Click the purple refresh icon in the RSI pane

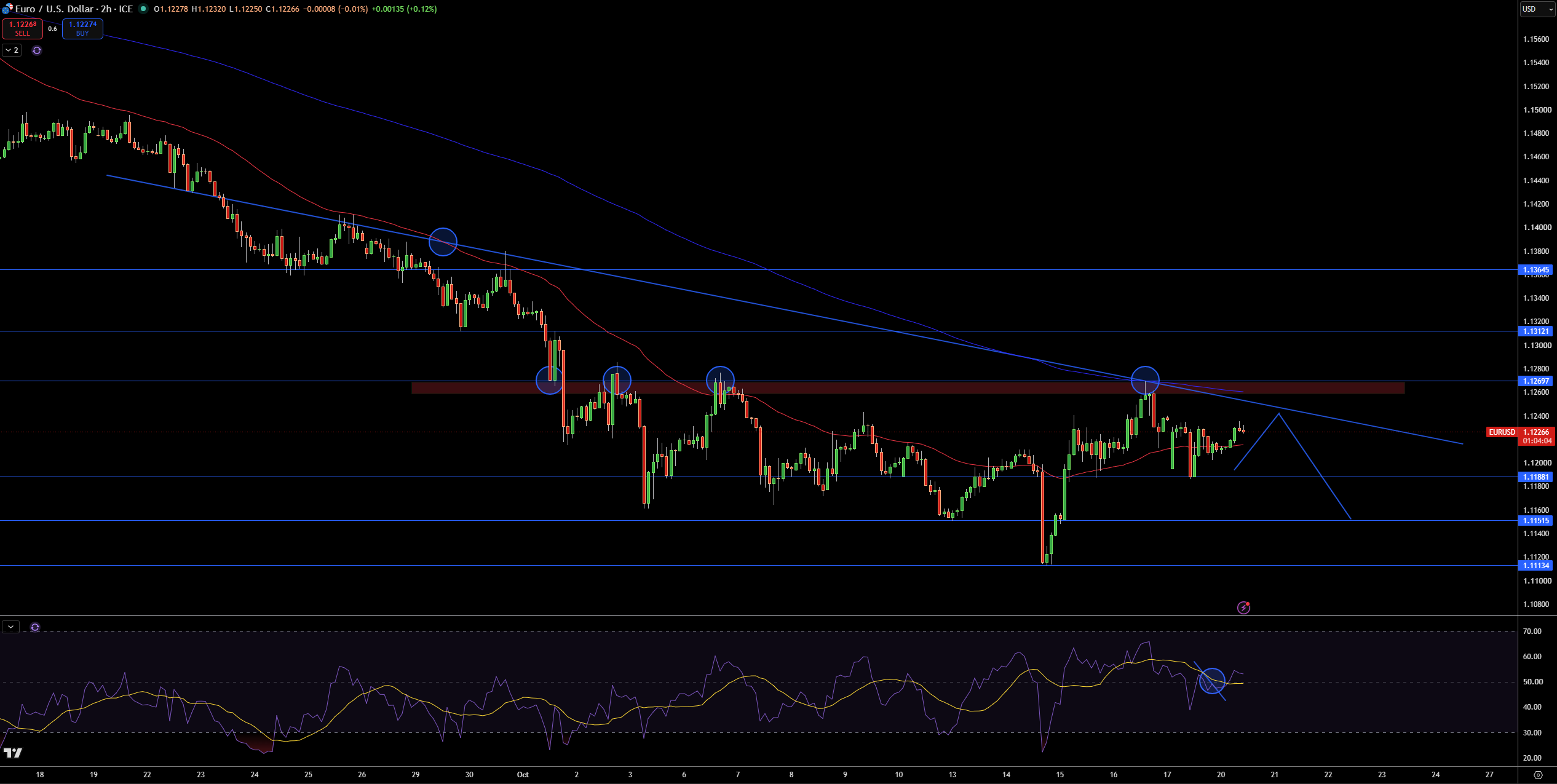pyautogui.click(x=35, y=627)
